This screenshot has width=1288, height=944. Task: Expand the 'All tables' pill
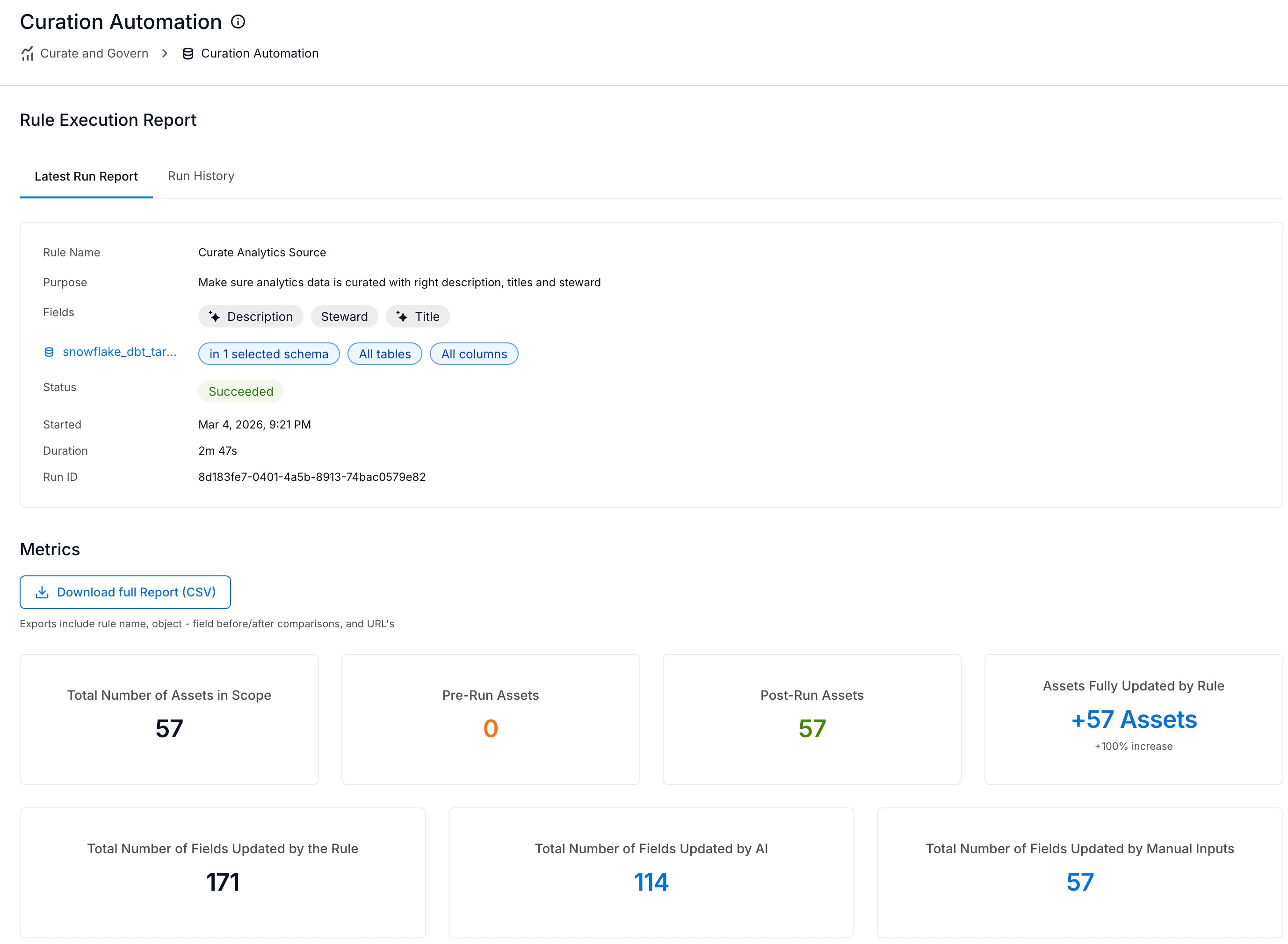[384, 354]
